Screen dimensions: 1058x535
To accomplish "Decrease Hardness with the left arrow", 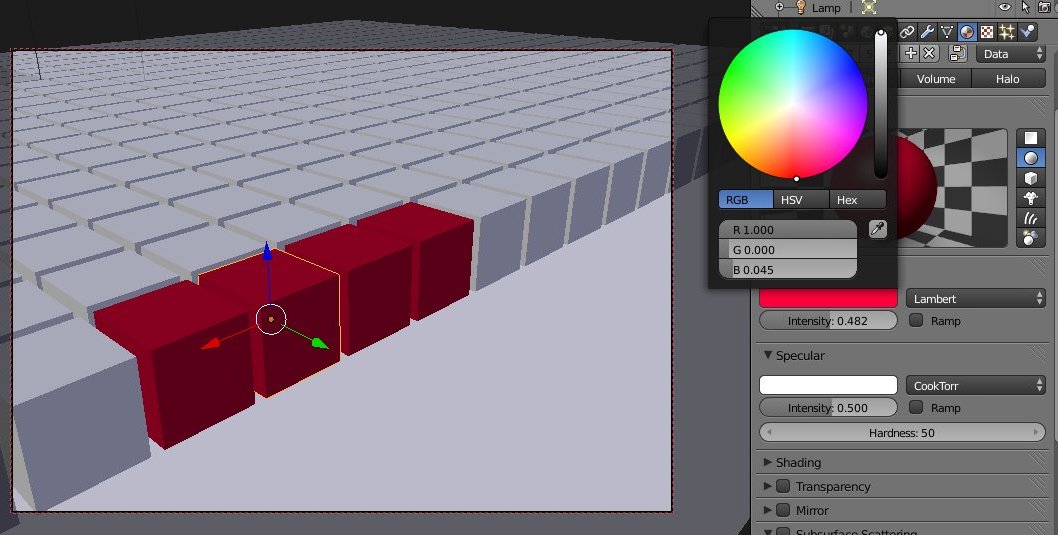I will (769, 432).
